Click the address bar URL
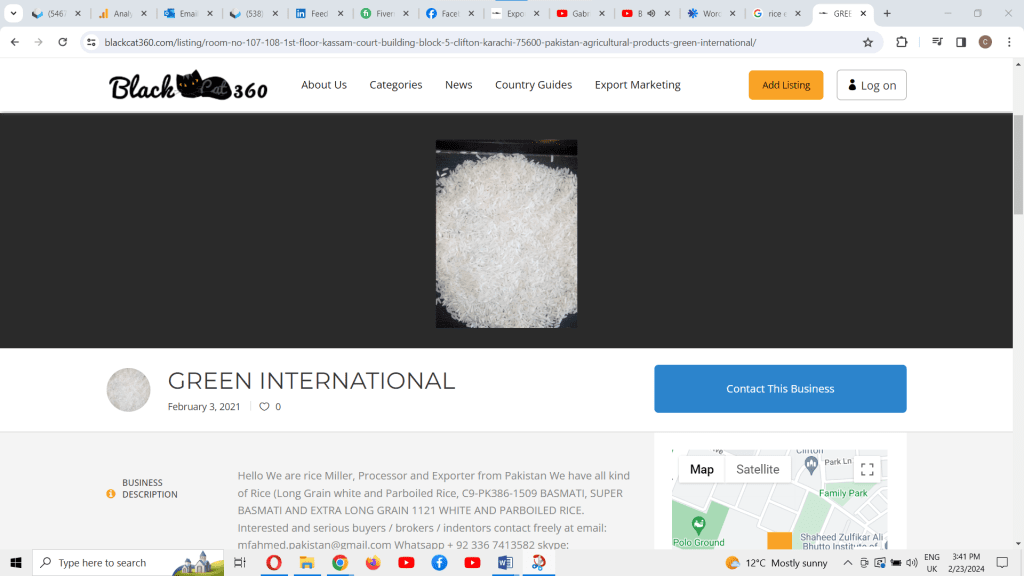 tap(430, 42)
